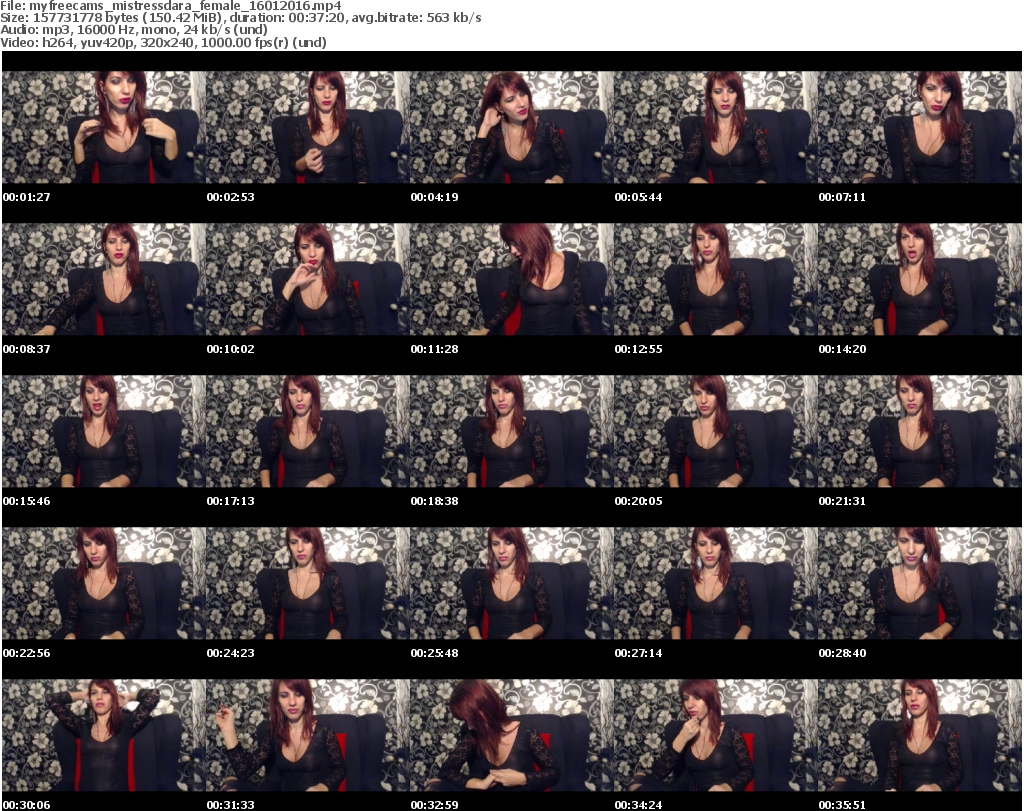The image size is (1024, 811).
Task: Click the timestamp text 00:10:02
Action: (x=231, y=349)
